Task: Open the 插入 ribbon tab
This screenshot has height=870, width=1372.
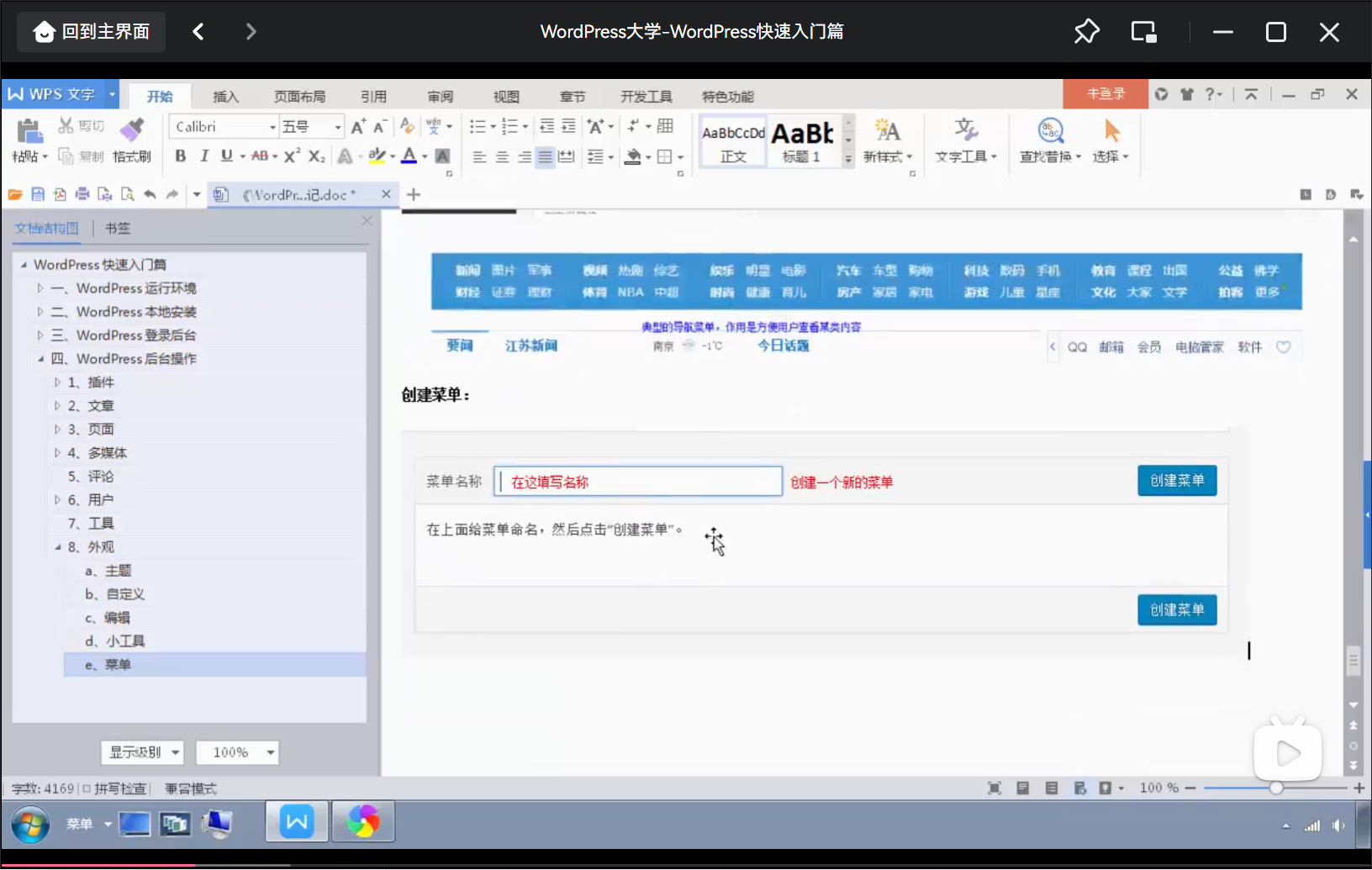Action: 225,97
